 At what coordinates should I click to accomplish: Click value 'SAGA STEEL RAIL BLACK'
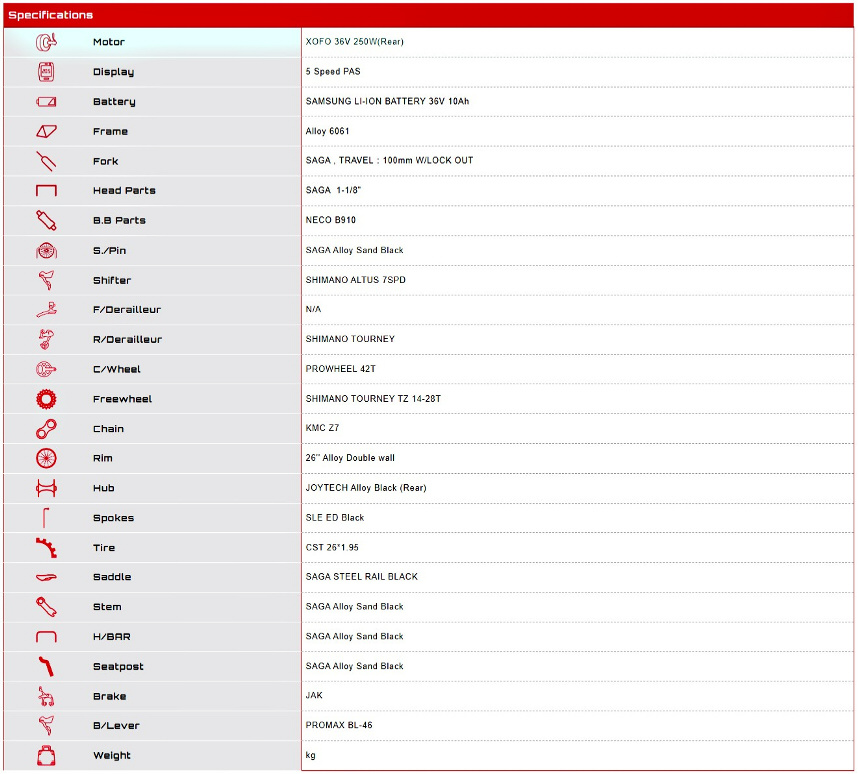pyautogui.click(x=362, y=576)
